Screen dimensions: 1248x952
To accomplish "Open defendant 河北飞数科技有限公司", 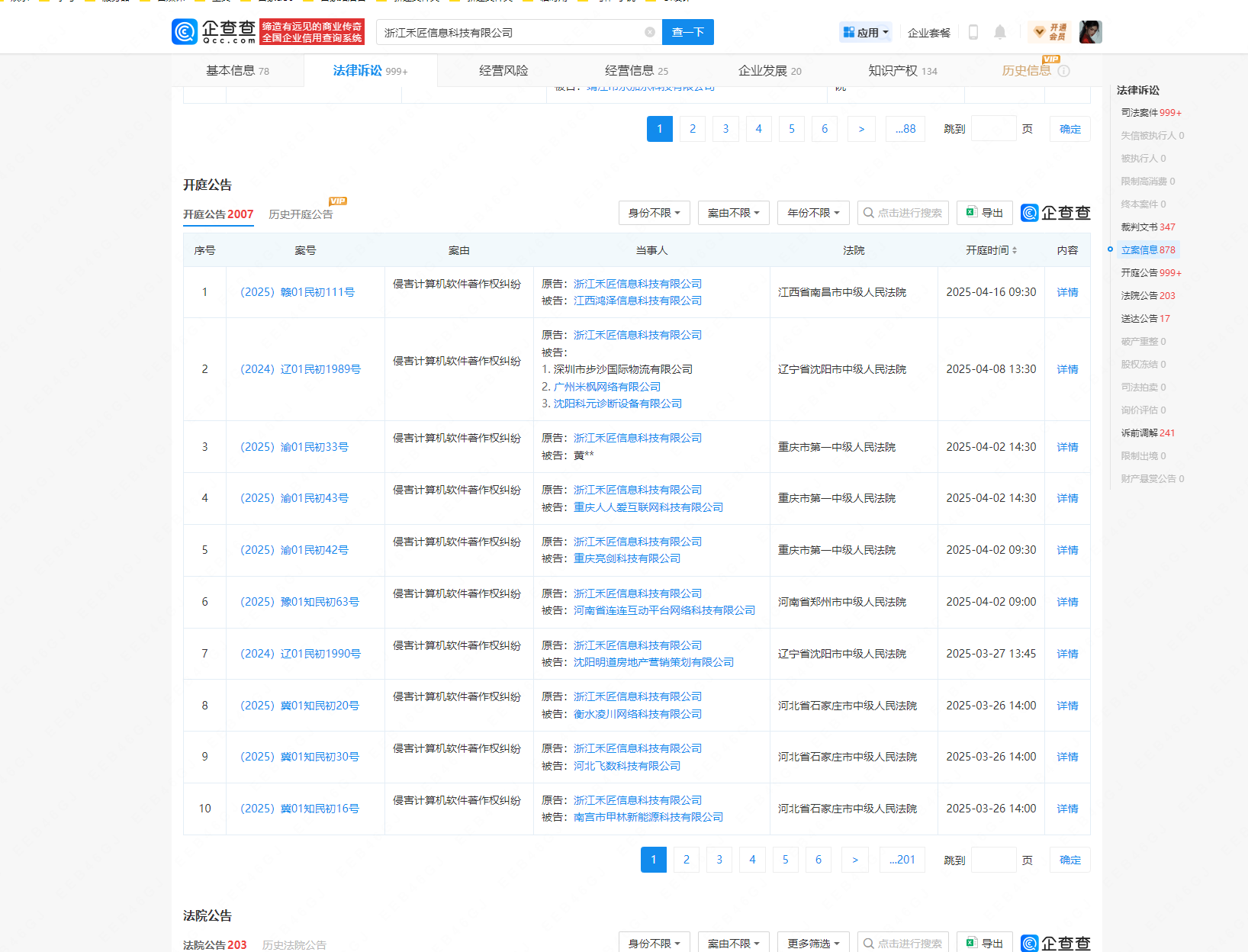I will click(x=627, y=766).
